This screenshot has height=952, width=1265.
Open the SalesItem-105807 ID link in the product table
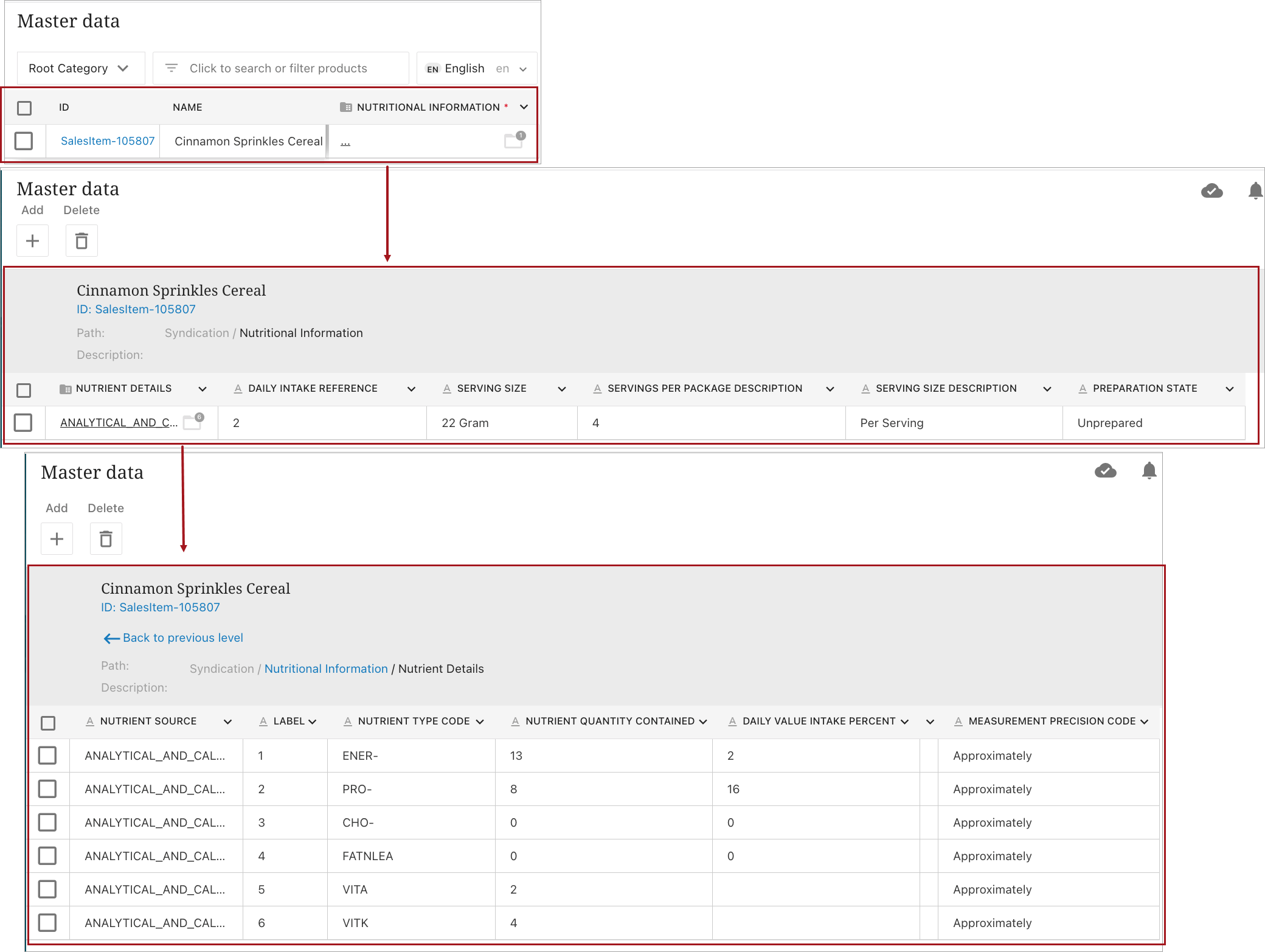coord(108,141)
